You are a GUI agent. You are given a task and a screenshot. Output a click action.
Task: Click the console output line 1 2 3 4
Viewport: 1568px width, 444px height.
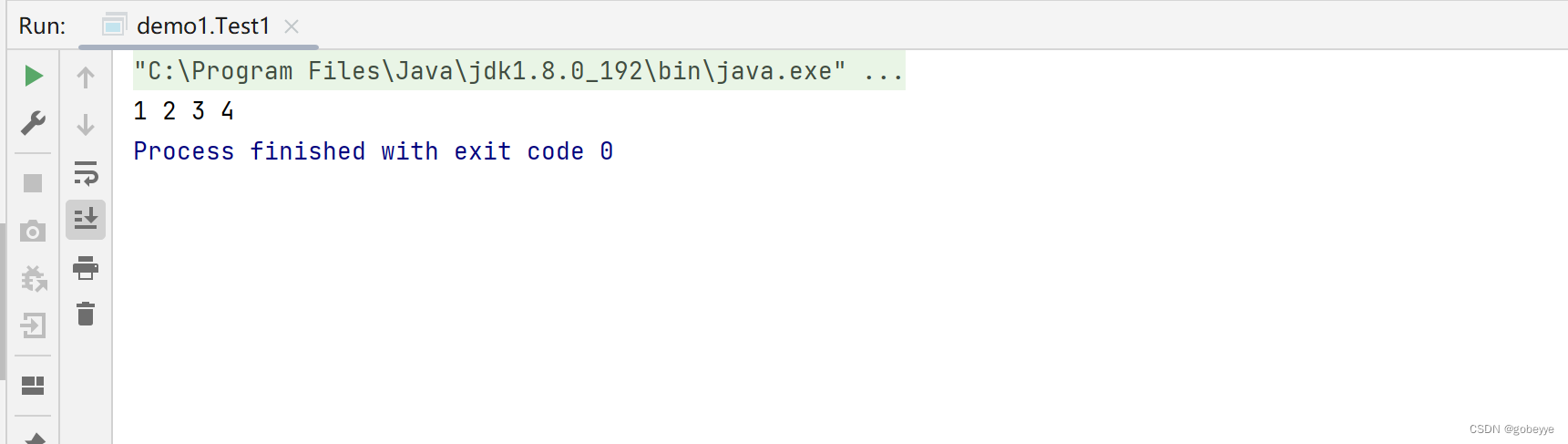pos(183,111)
